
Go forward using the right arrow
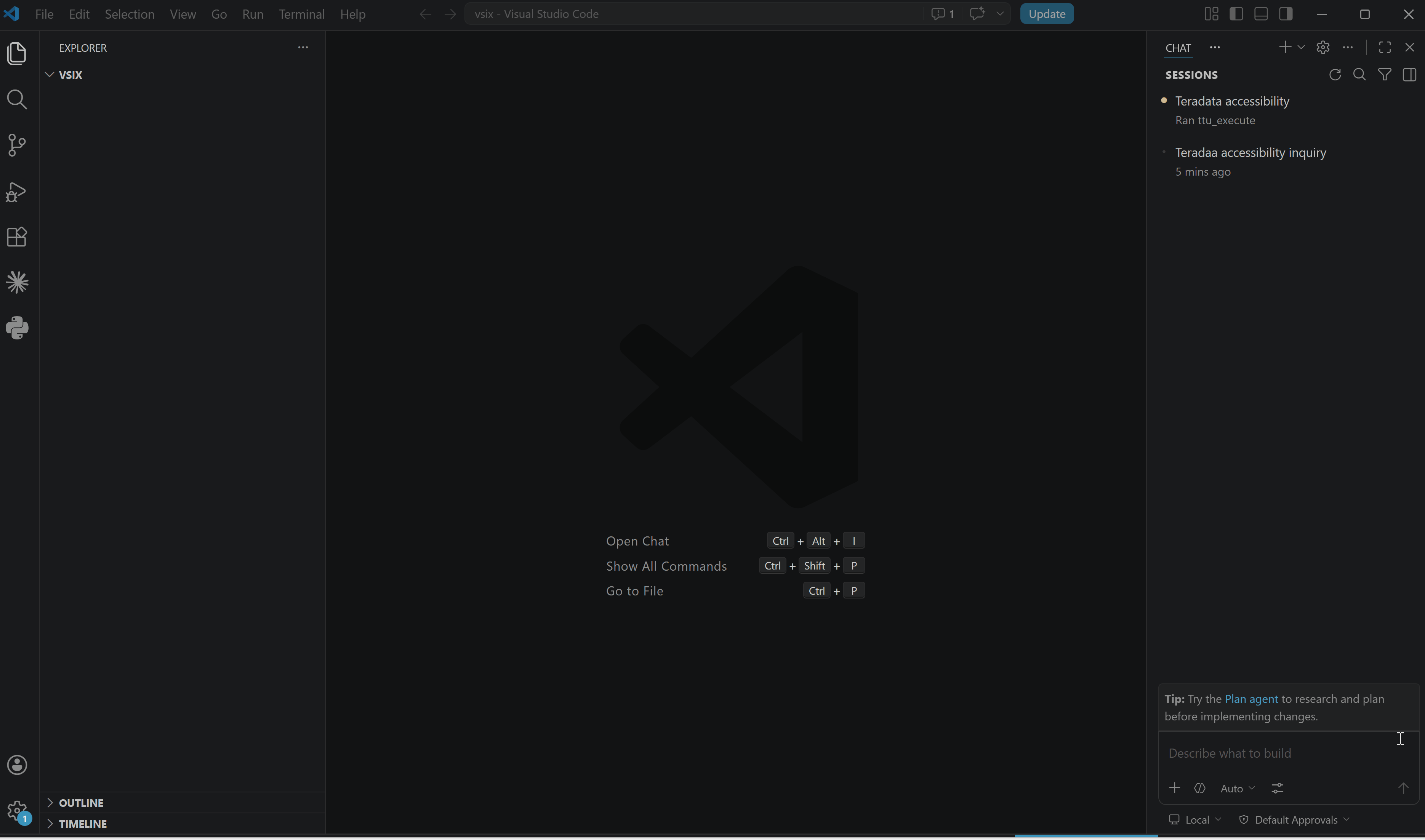(x=450, y=14)
